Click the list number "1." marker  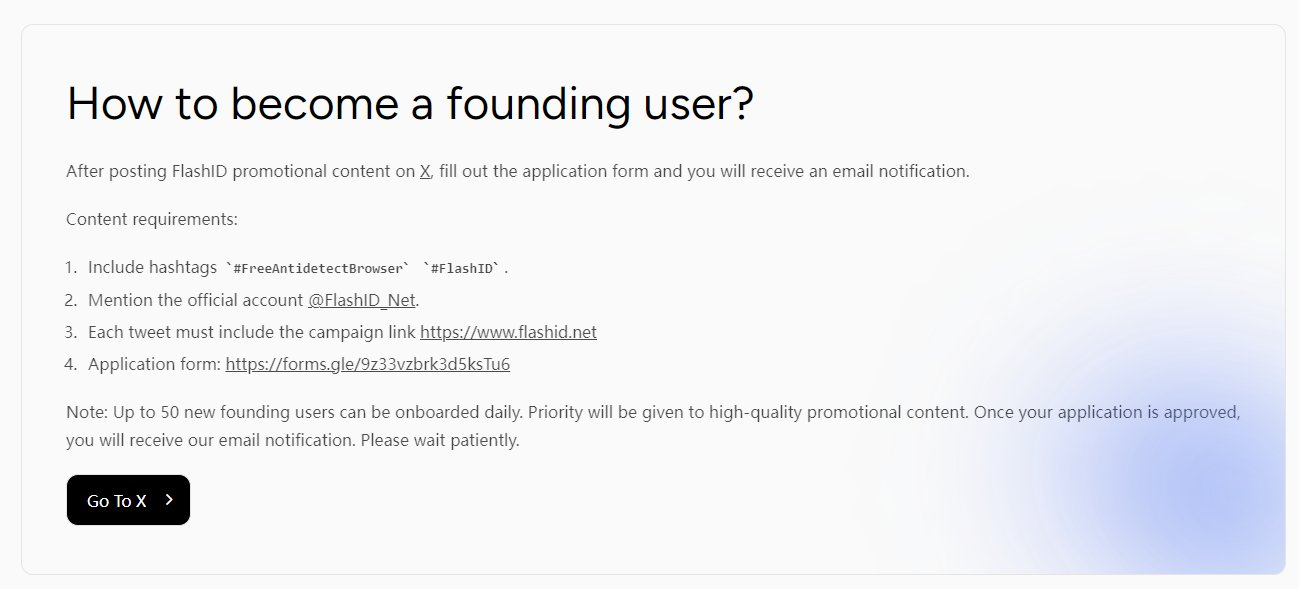[71, 267]
